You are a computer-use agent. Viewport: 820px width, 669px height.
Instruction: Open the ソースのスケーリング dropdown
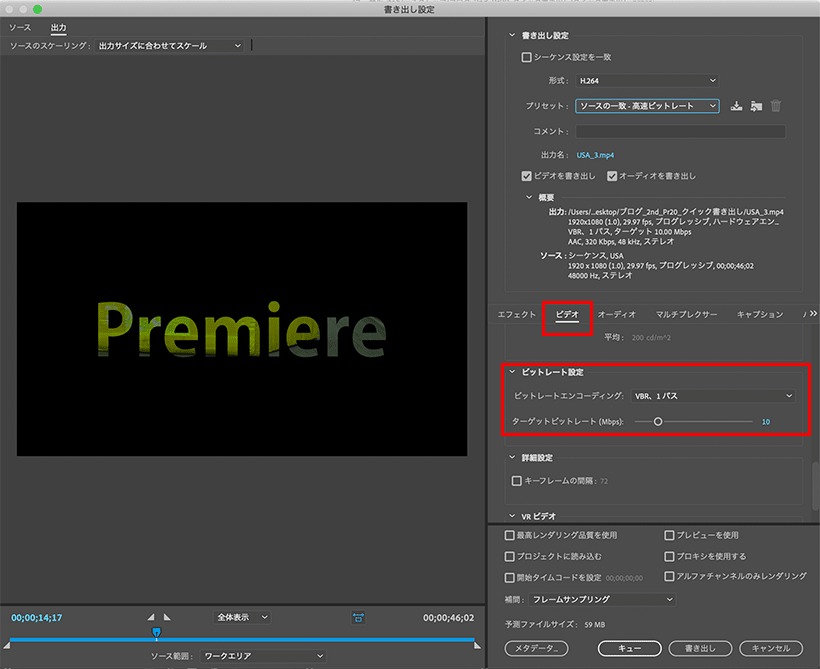(170, 46)
